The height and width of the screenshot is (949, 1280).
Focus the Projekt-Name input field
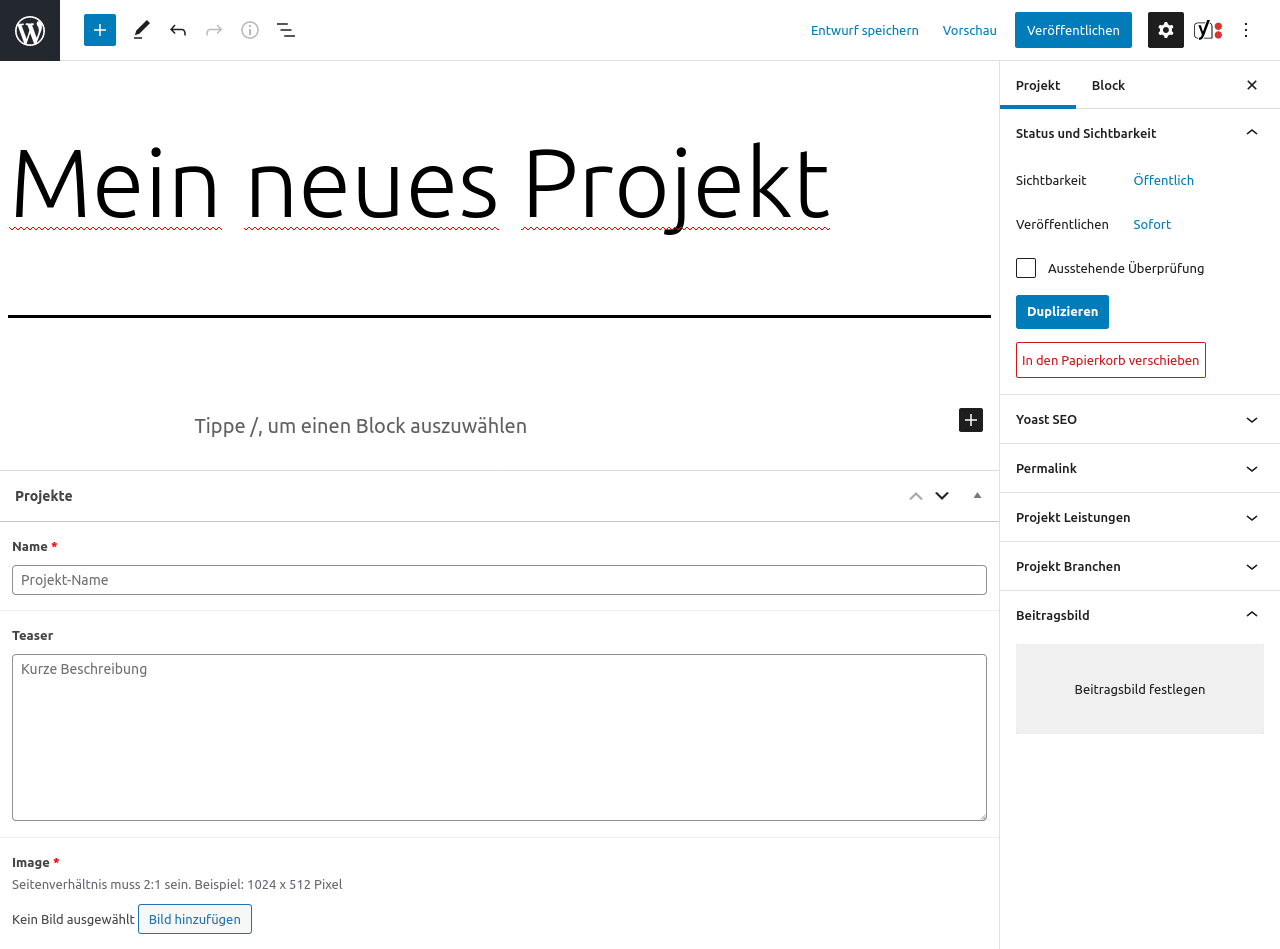pos(499,580)
